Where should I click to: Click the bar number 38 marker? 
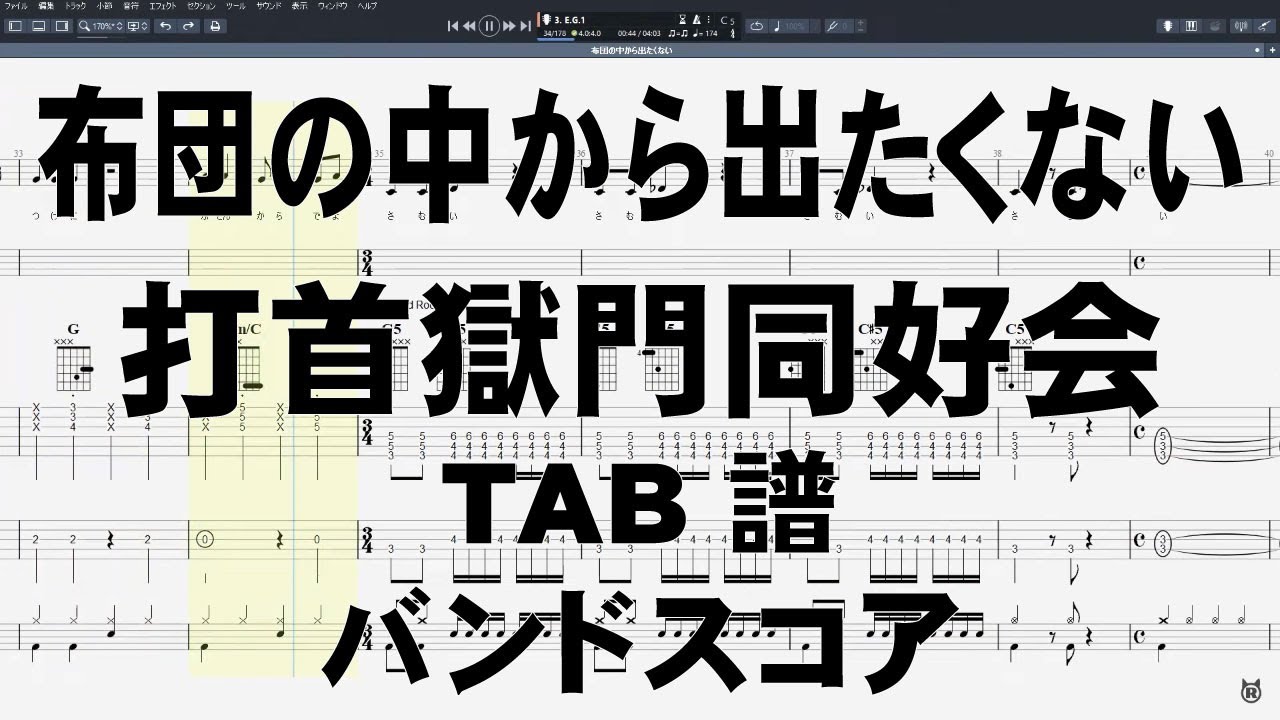pyautogui.click(x=997, y=154)
